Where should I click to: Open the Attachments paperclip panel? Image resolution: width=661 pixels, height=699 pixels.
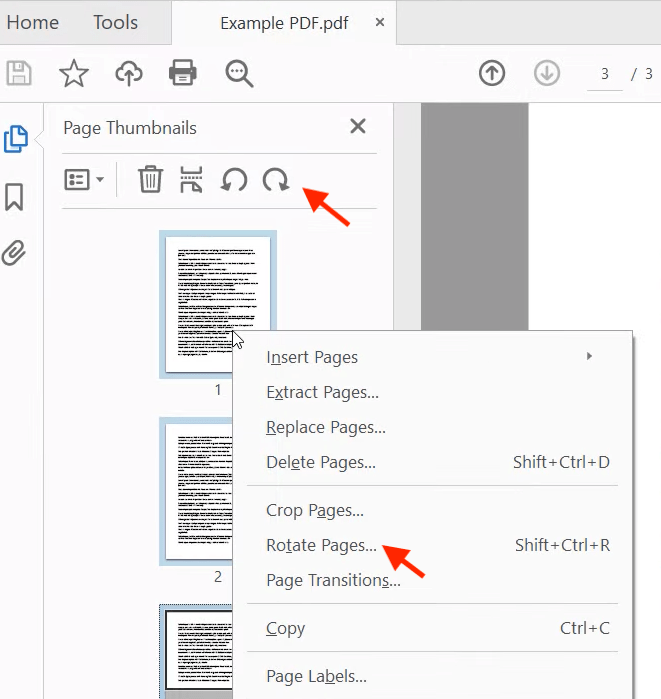click(14, 252)
